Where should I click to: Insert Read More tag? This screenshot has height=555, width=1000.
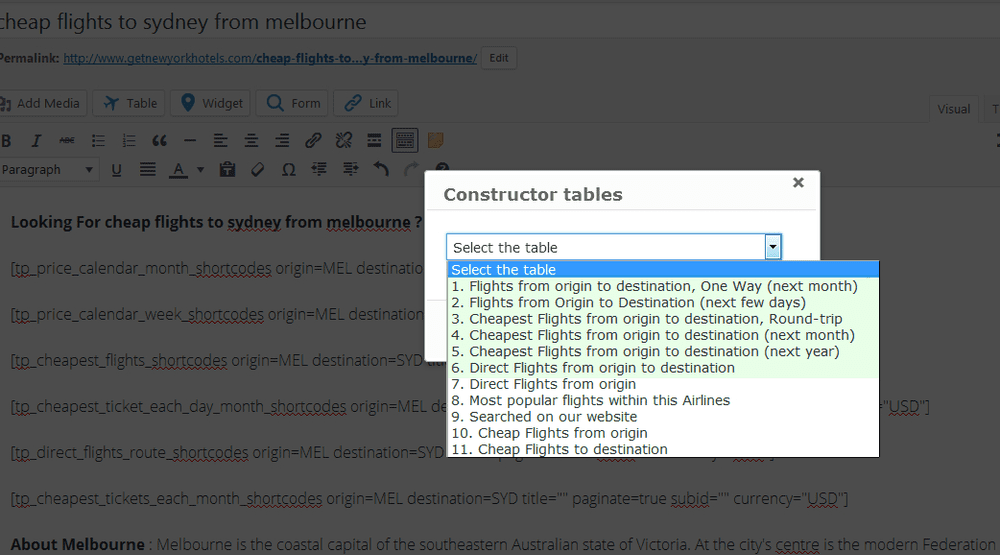pyautogui.click(x=374, y=140)
